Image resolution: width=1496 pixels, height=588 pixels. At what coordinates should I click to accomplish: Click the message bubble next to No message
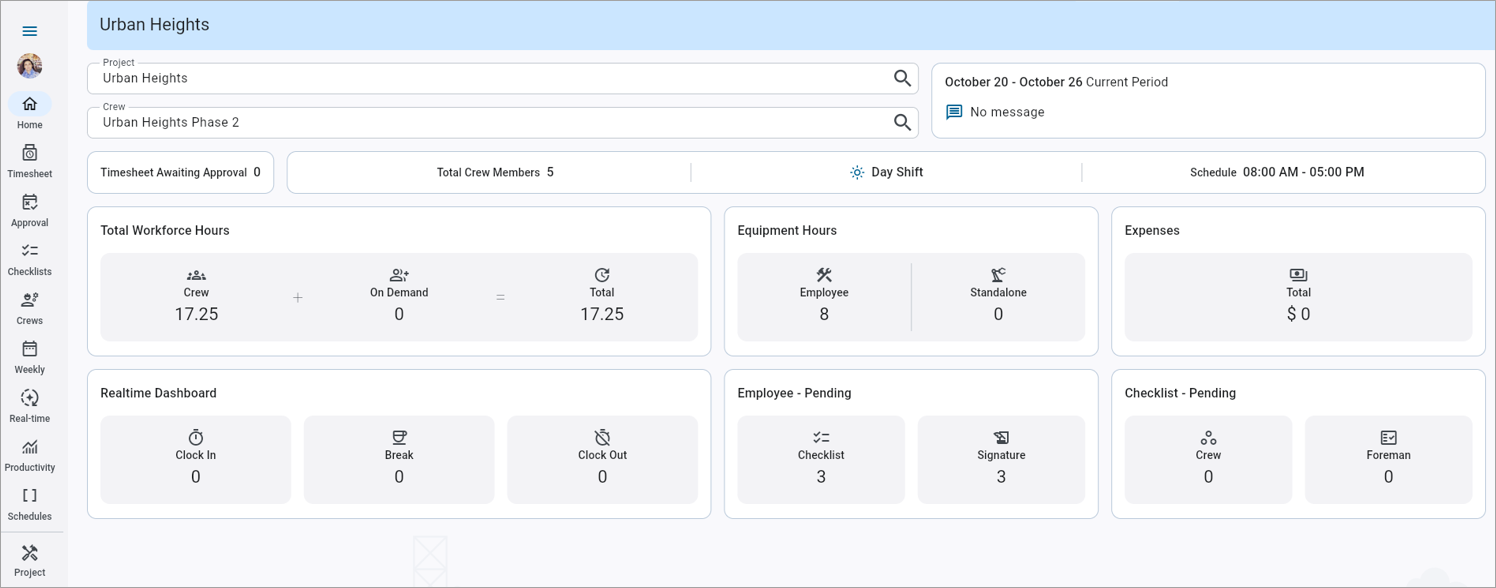pos(952,112)
